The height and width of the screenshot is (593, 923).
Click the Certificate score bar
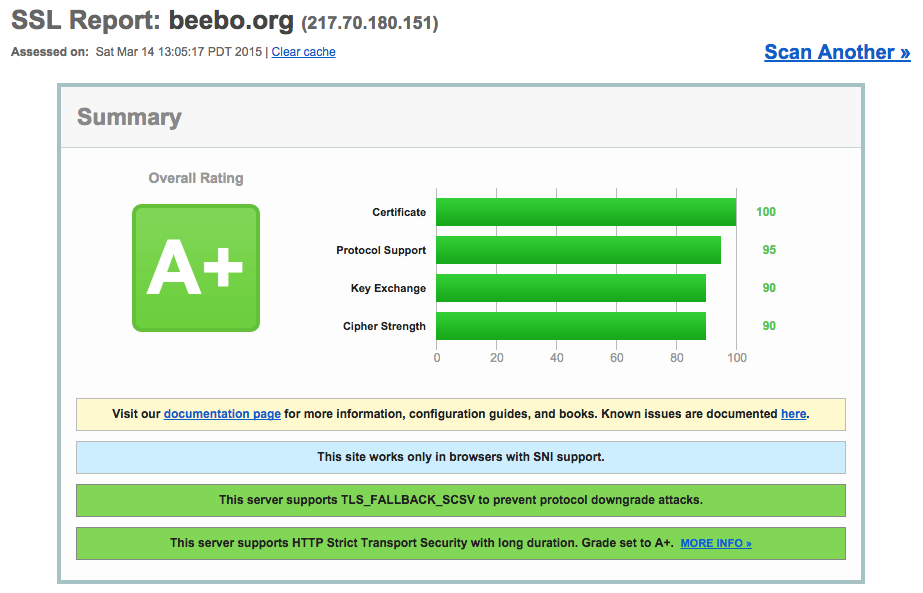pyautogui.click(x=586, y=212)
